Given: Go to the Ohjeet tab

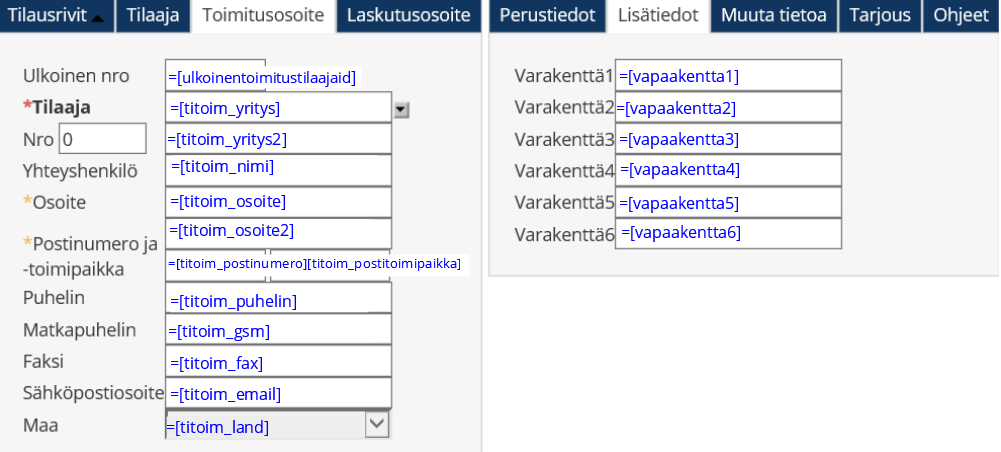Looking at the screenshot, I should pos(960,16).
